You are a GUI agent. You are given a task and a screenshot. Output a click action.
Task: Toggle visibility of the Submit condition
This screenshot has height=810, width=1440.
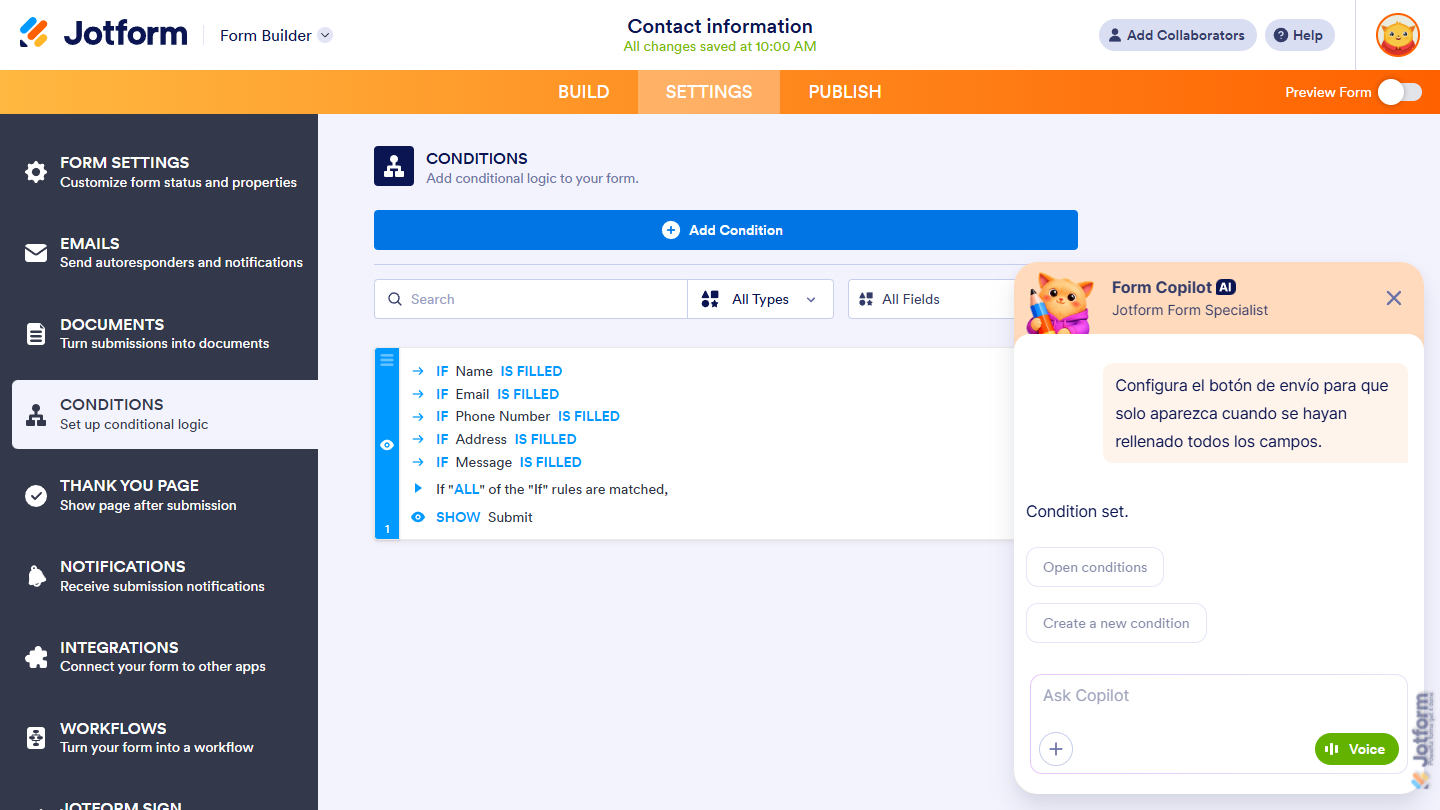tap(387, 444)
